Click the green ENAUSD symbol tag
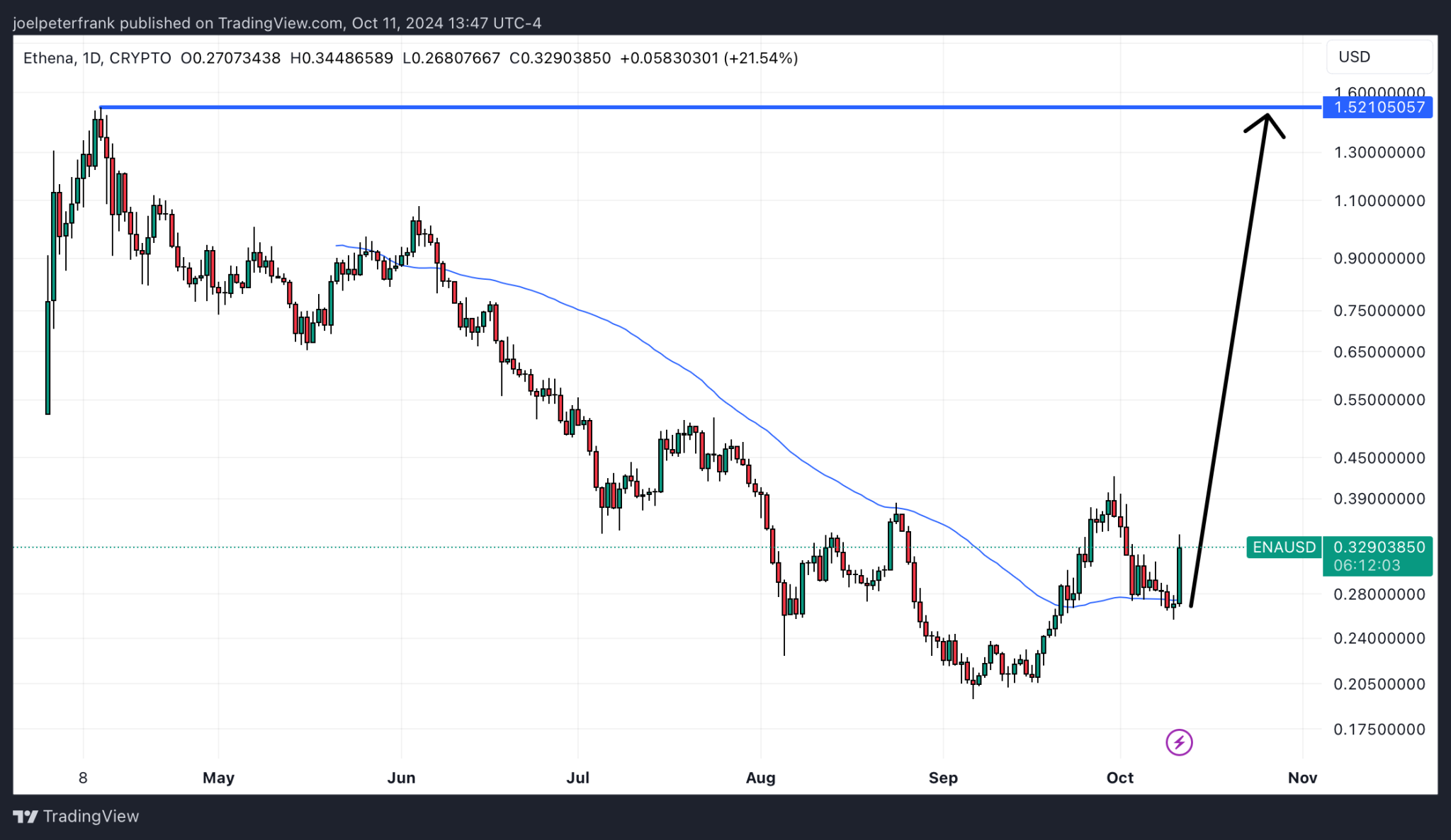 click(x=1284, y=547)
